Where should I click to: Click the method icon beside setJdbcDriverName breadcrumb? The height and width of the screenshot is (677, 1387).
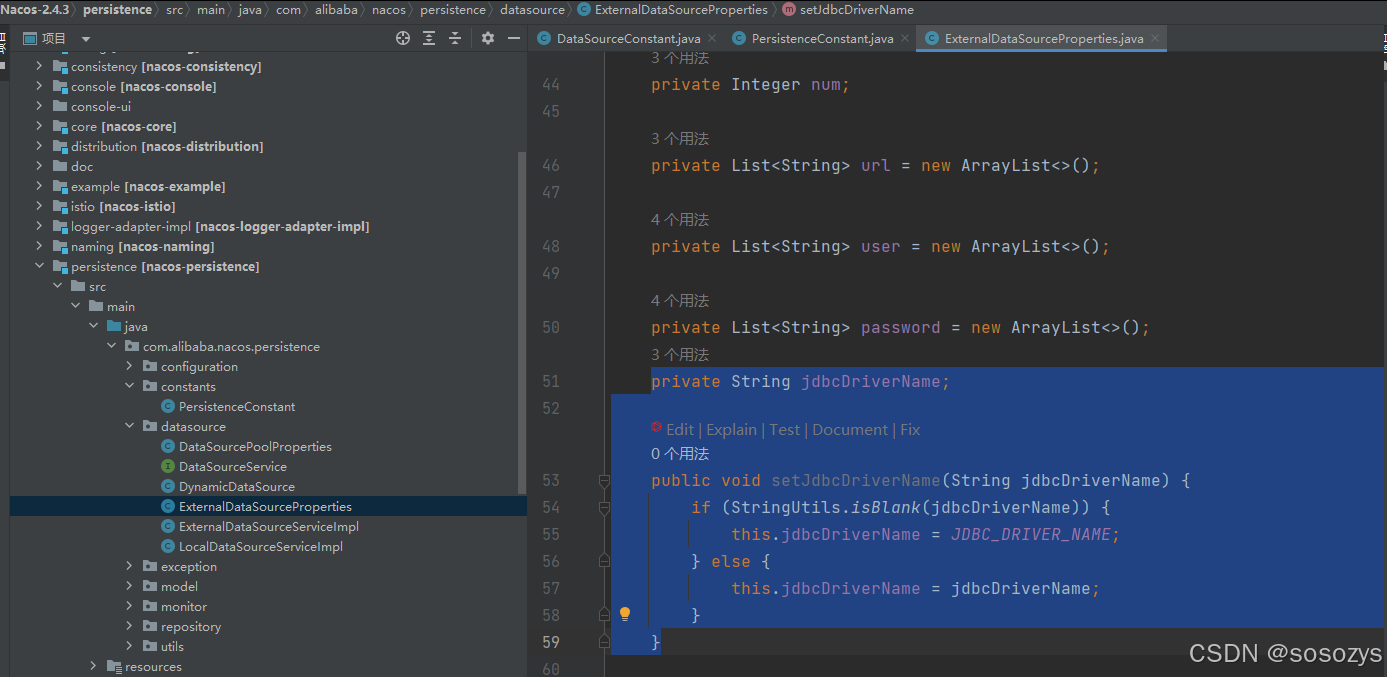click(x=789, y=9)
